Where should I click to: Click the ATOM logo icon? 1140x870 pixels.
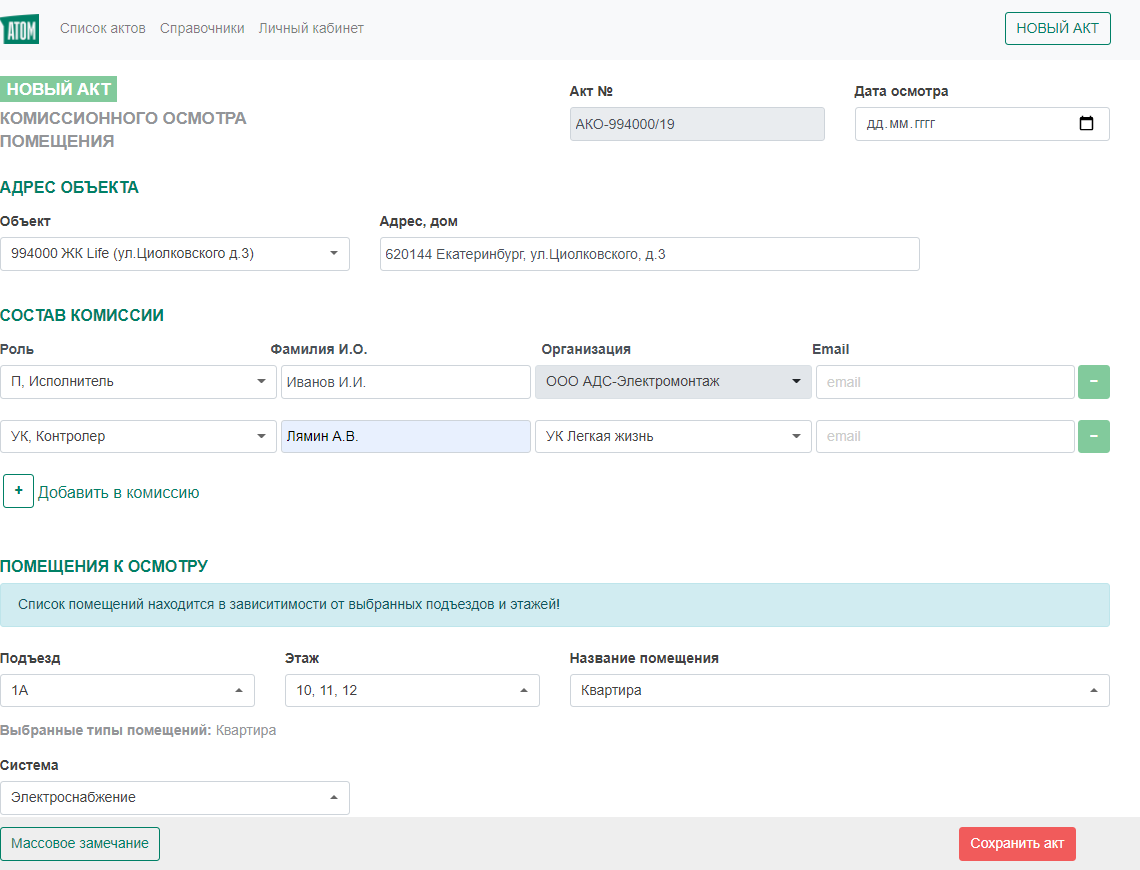click(x=20, y=29)
